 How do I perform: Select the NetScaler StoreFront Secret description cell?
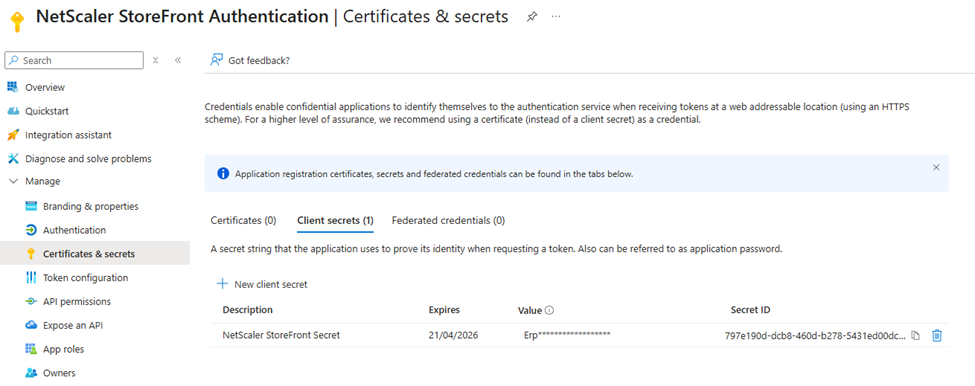[x=281, y=335]
